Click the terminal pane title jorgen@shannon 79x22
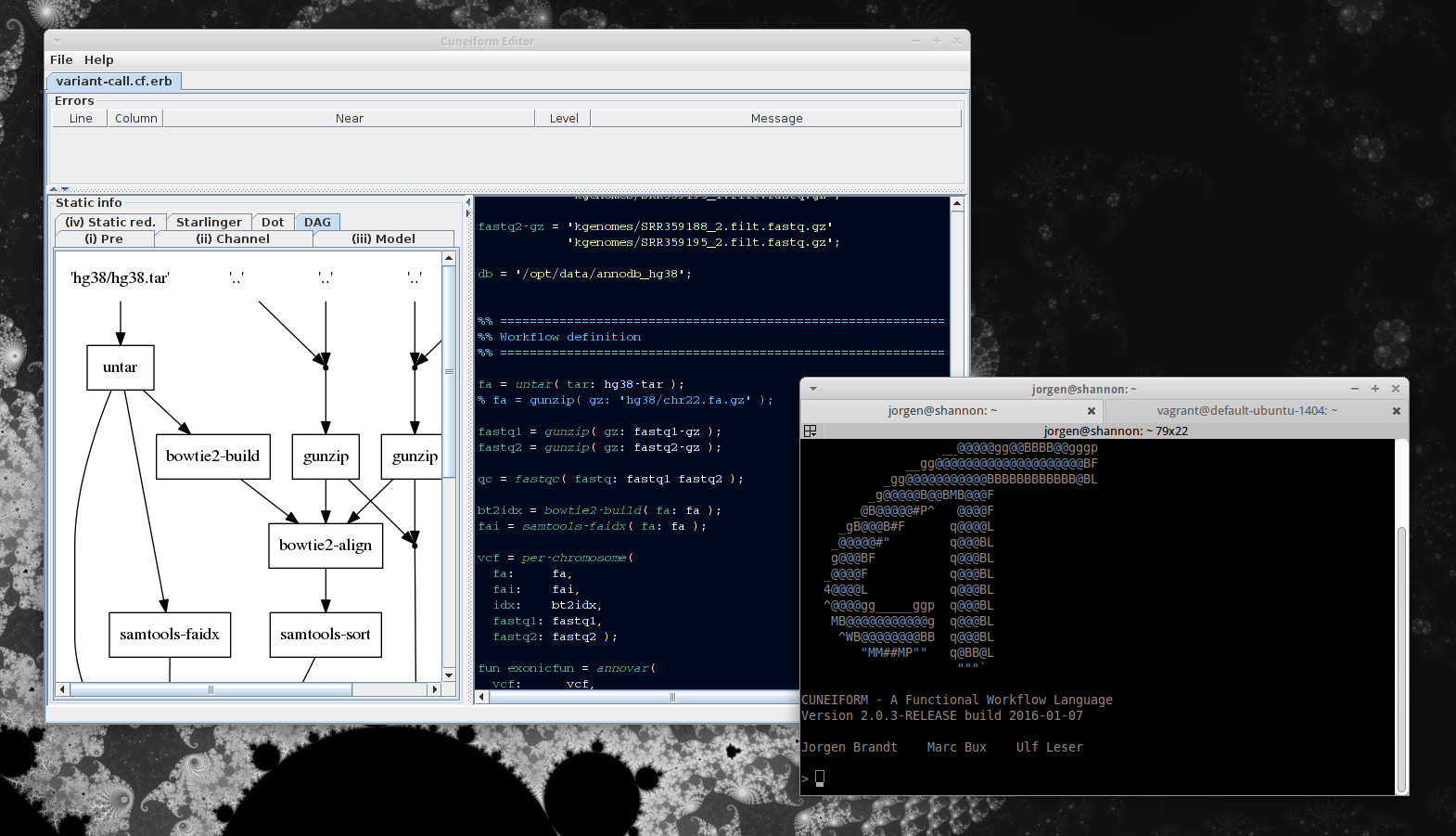This screenshot has width=1456, height=836. pos(1116,431)
